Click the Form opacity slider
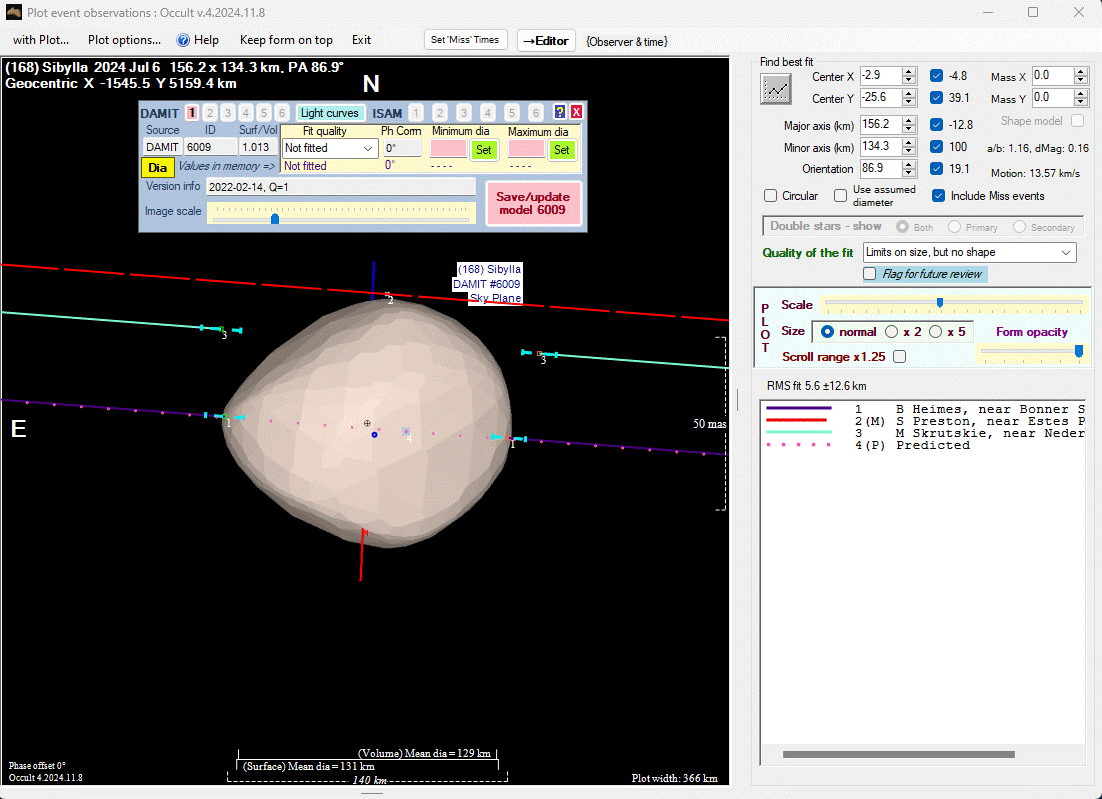The image size is (1102, 799). (x=1032, y=350)
